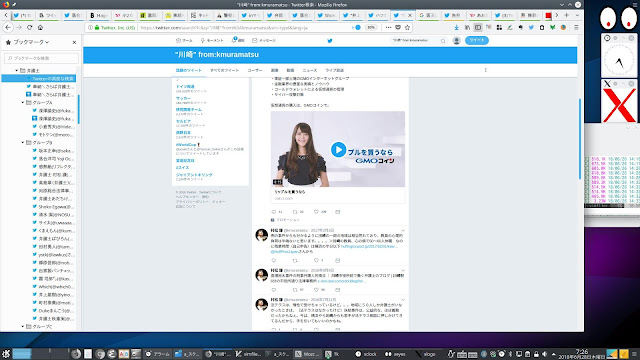Open the Twitter home (ホーム) nav item
Image resolution: width=640 pixels, height=360 pixels.
[184, 40]
